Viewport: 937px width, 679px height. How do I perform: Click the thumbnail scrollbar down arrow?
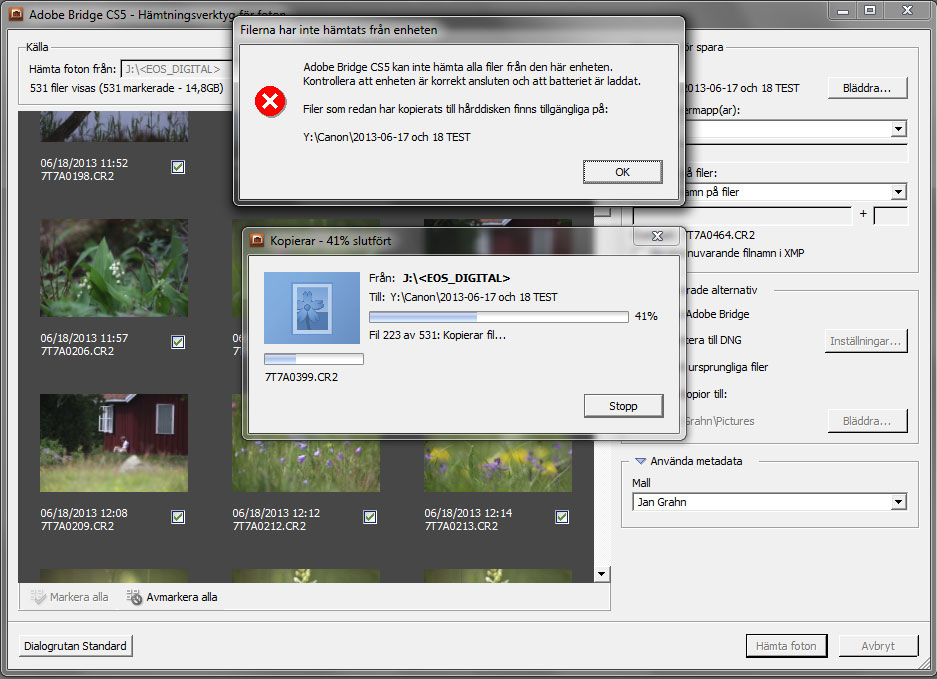click(601, 574)
